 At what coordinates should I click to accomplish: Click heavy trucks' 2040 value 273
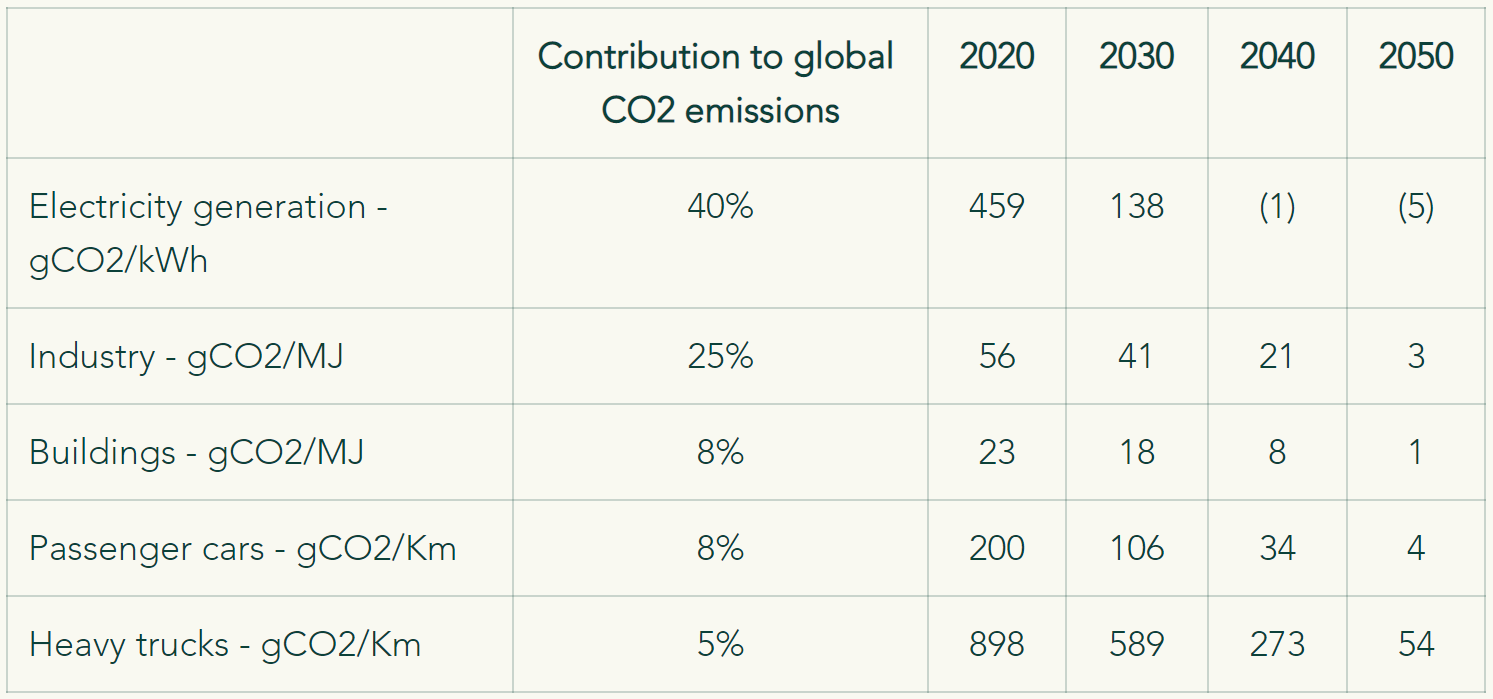pyautogui.click(x=1277, y=645)
